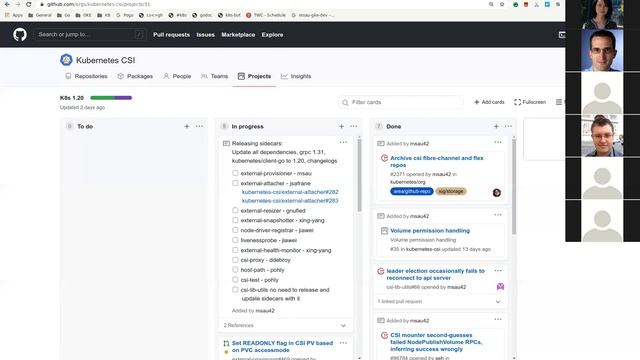The height and width of the screenshot is (360, 640).
Task: Open leader election card options menu
Action: click(498, 271)
